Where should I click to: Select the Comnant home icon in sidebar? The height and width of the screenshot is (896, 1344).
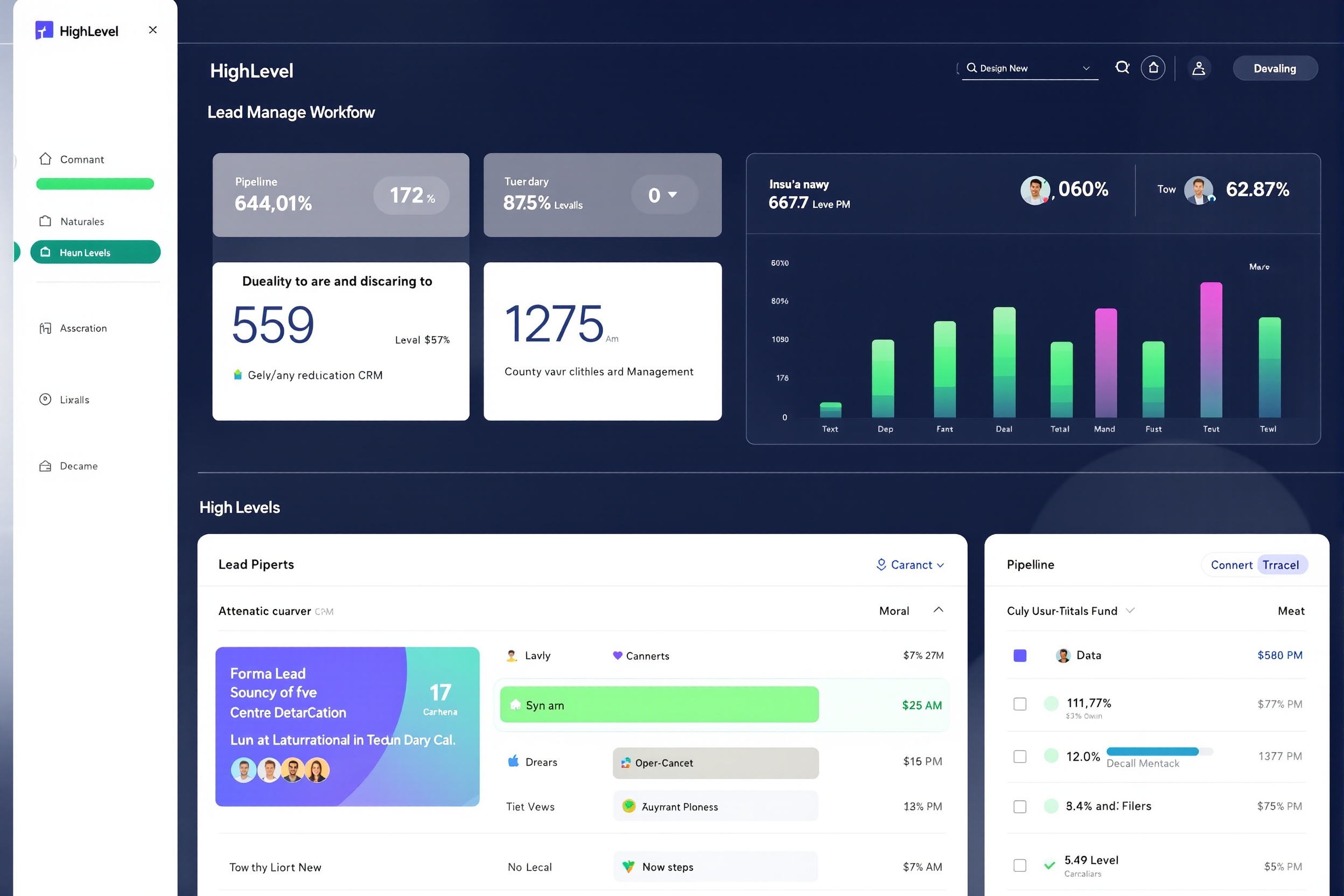46,159
